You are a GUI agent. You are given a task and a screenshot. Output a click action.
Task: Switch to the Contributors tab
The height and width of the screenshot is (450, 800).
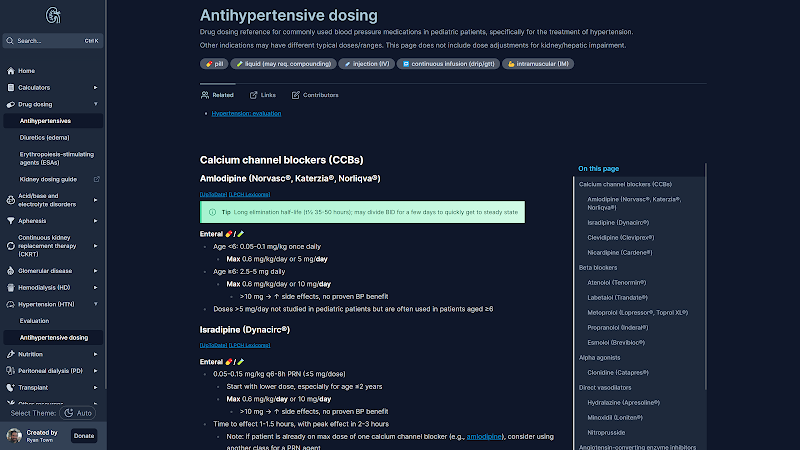coord(315,95)
